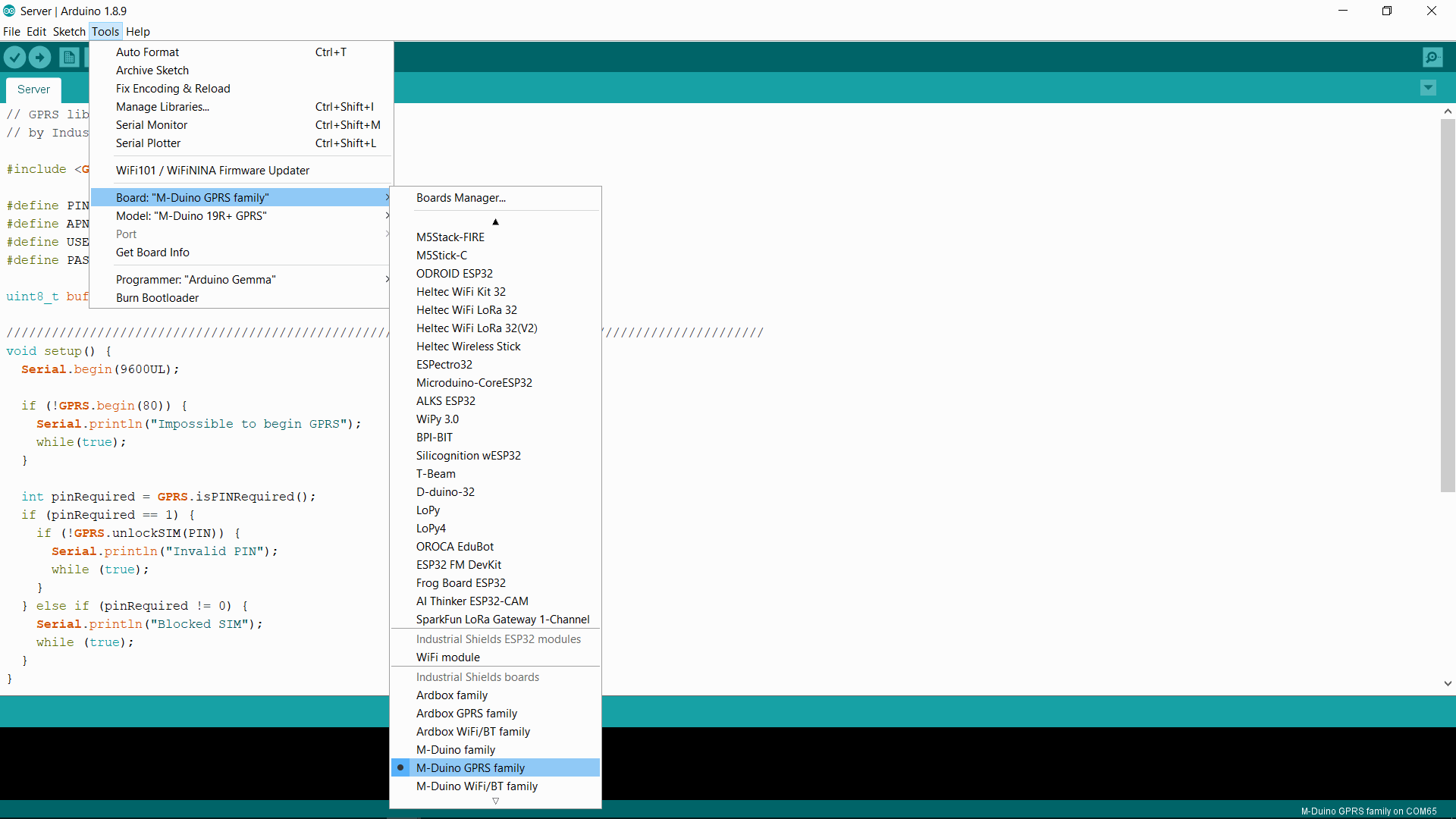Select the BPI-BIT board

(x=496, y=437)
